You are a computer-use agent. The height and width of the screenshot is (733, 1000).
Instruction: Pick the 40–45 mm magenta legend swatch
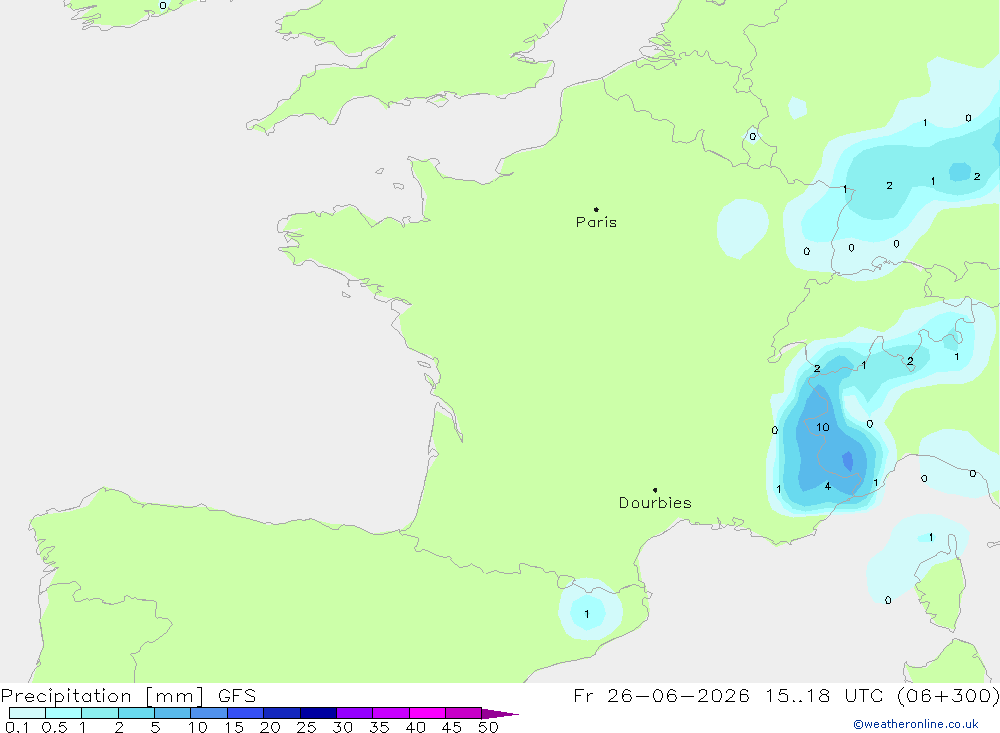tap(427, 713)
